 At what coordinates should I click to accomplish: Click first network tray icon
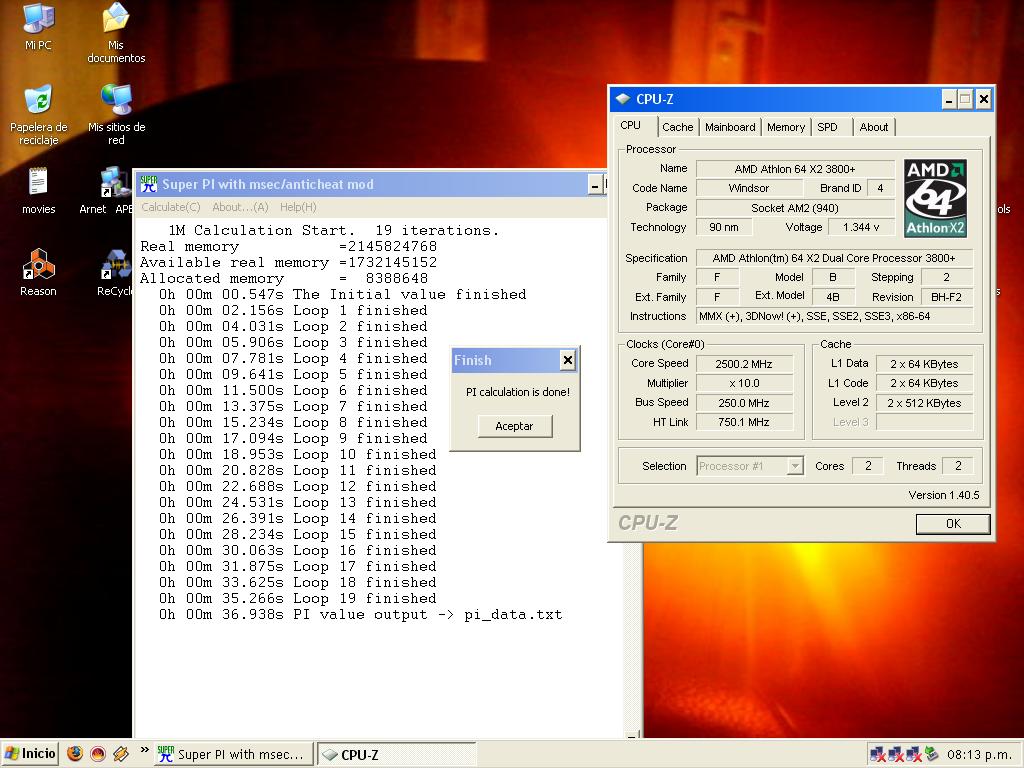point(878,755)
